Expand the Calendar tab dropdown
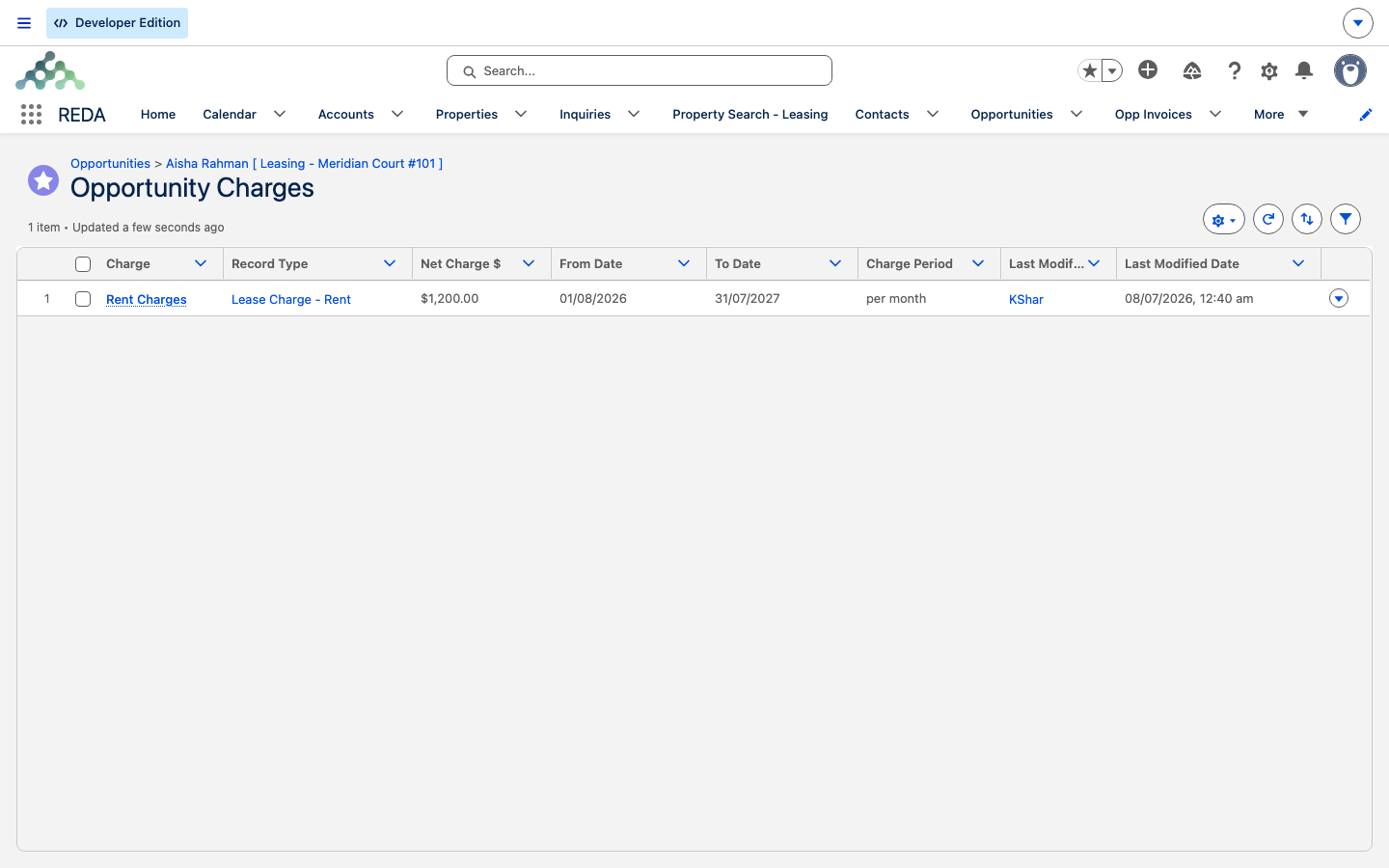This screenshot has height=868, width=1389. tap(280, 114)
